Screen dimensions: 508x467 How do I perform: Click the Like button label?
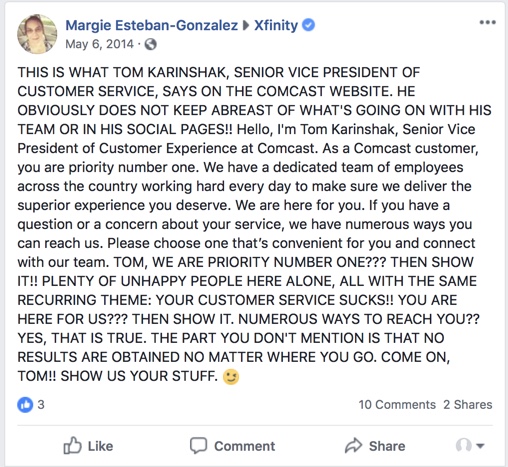[x=100, y=446]
